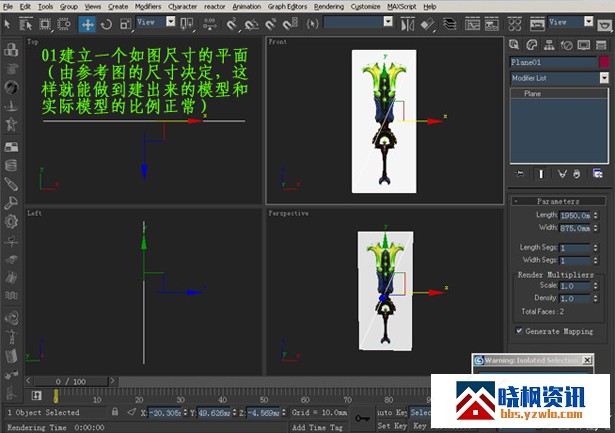Click time slider showing 0 / 100
The image size is (615, 433).
click(x=71, y=381)
